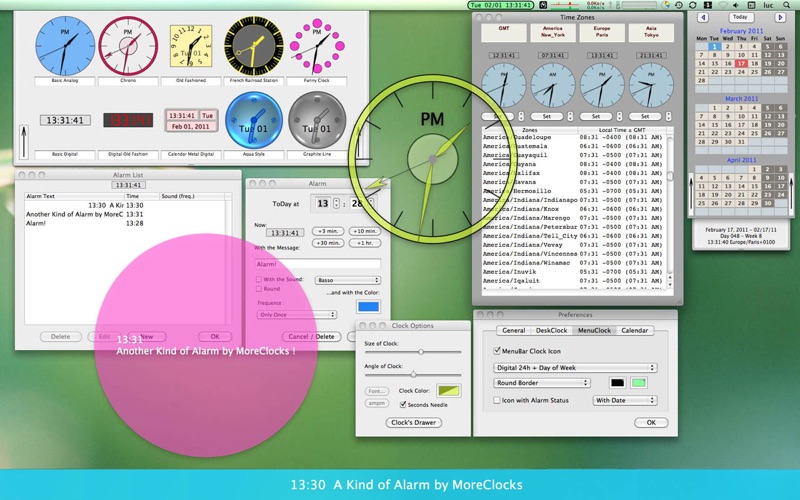Choose the Calendar Metal Digital clock
Viewport: 800px width, 500px height.
(x=191, y=120)
